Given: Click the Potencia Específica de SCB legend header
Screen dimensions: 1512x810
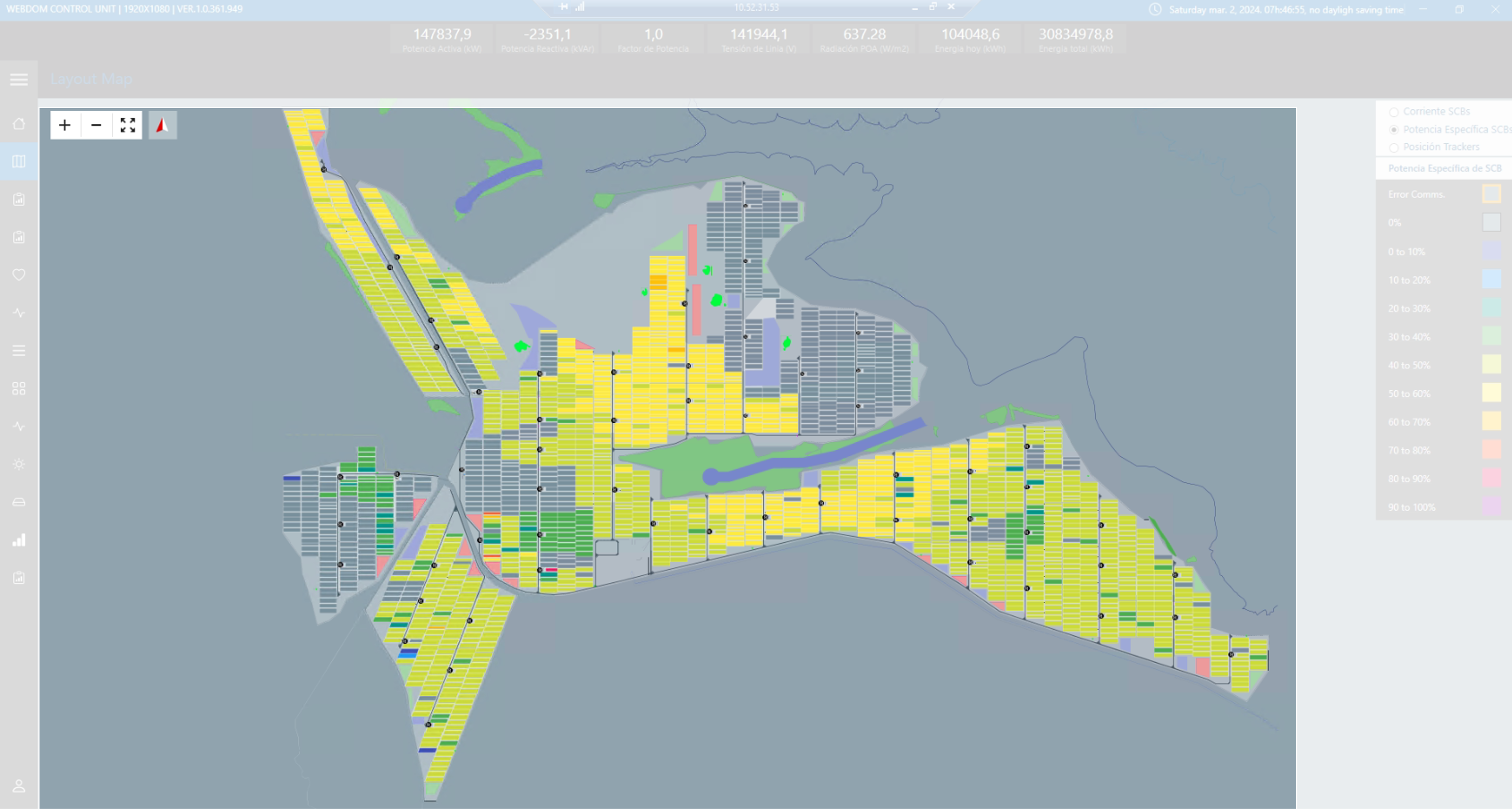Looking at the screenshot, I should point(1445,168).
